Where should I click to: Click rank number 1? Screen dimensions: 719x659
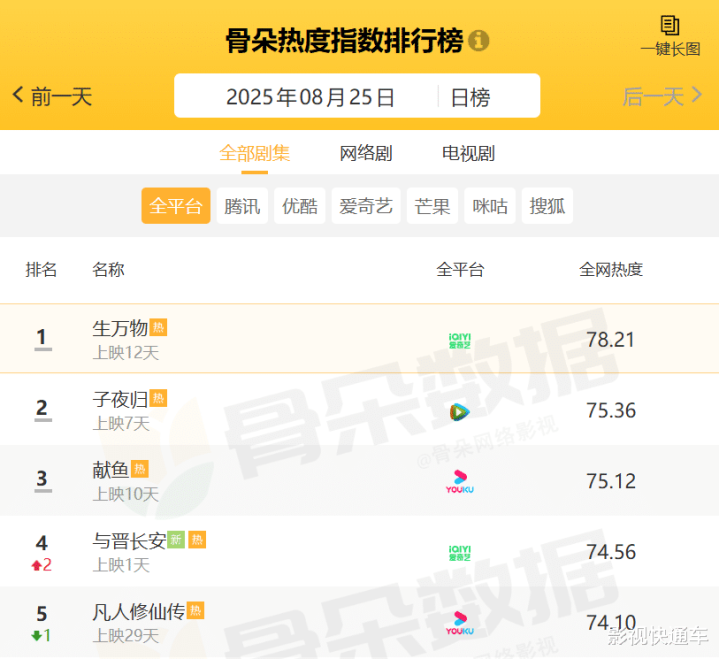coord(42,337)
